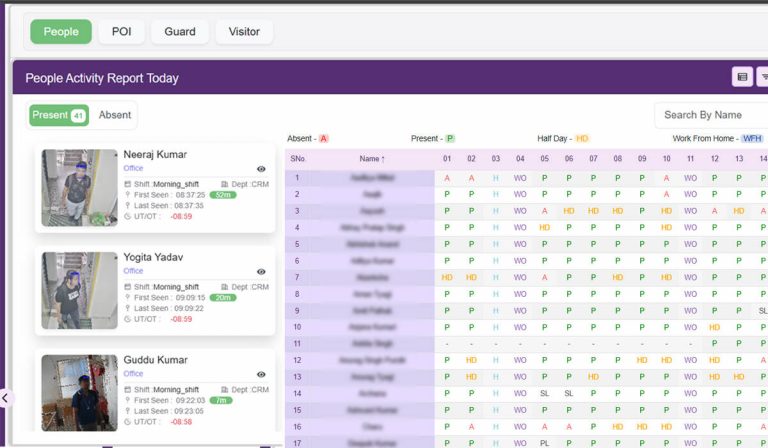Expand the left side panel chevron
Viewport: 768px width, 448px height.
5,398
